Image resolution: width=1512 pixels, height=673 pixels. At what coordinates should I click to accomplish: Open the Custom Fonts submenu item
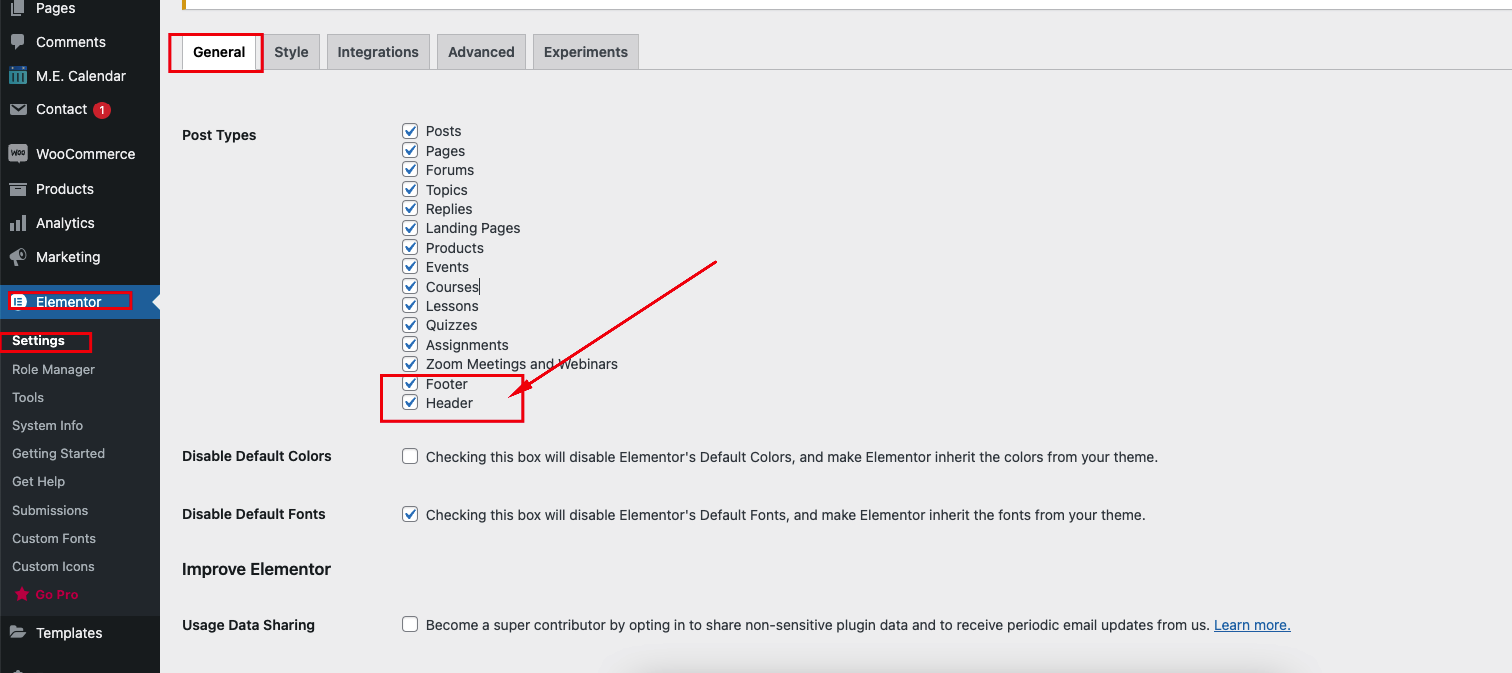(x=54, y=538)
